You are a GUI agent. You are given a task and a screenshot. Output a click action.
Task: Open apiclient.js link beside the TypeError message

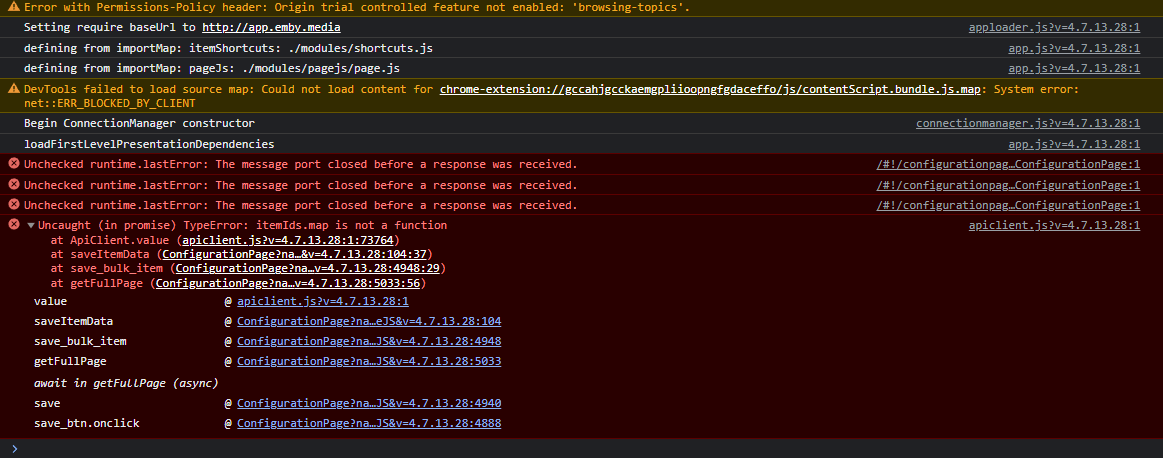(x=1054, y=225)
